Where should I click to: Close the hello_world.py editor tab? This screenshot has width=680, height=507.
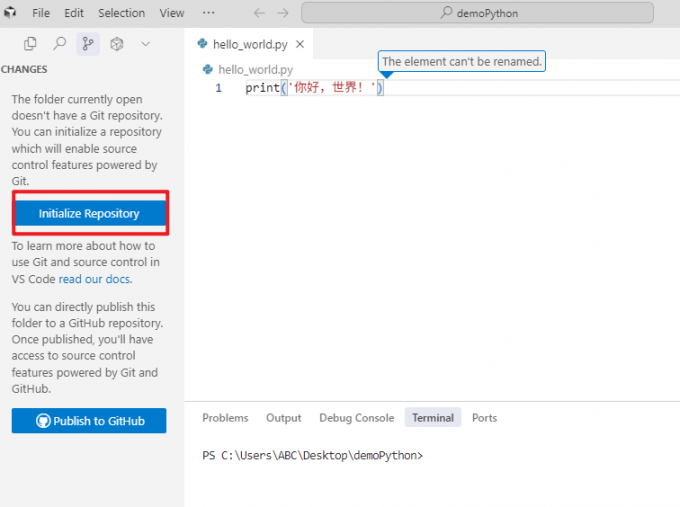point(299,44)
